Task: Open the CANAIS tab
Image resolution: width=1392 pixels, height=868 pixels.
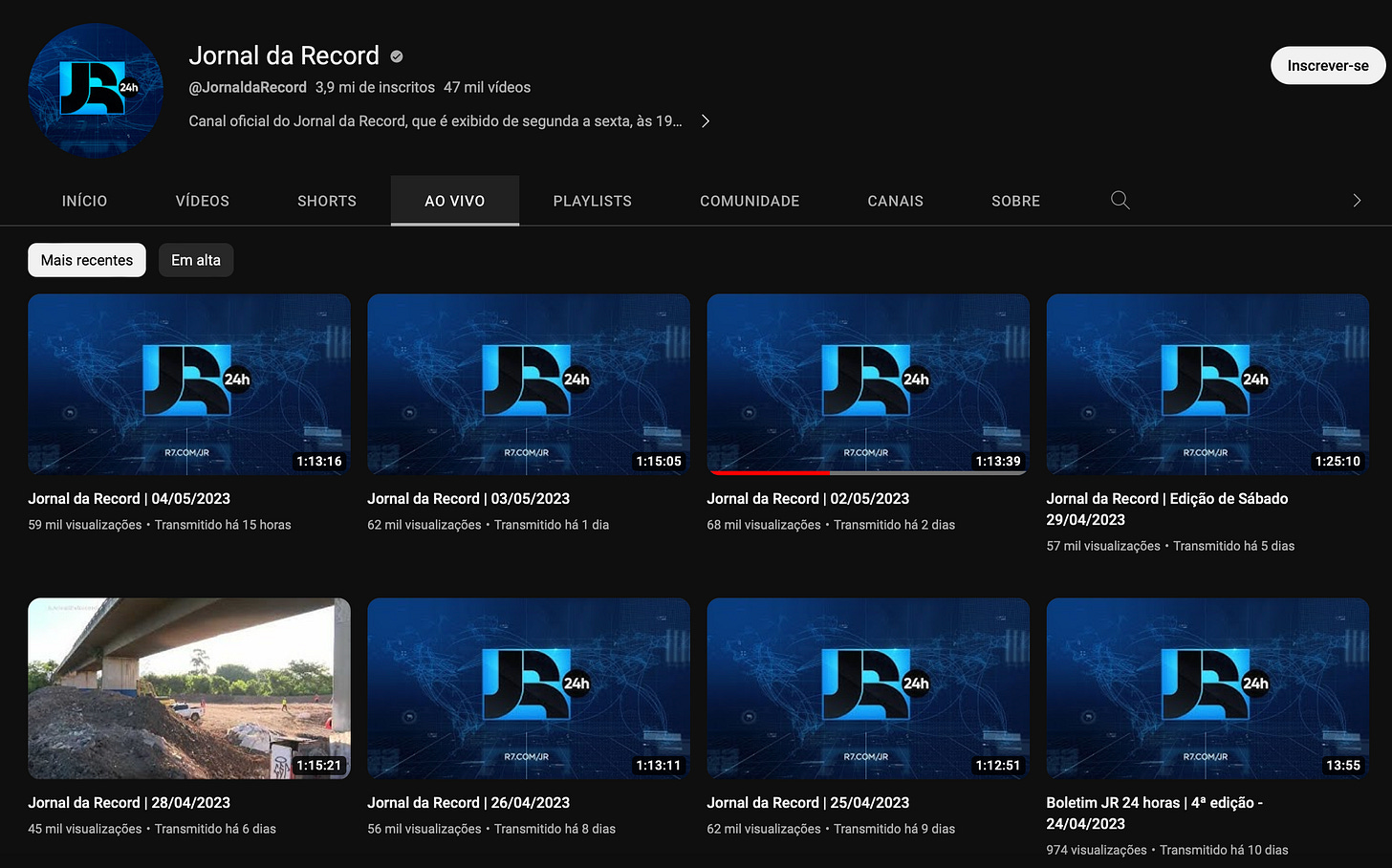Action: [896, 201]
